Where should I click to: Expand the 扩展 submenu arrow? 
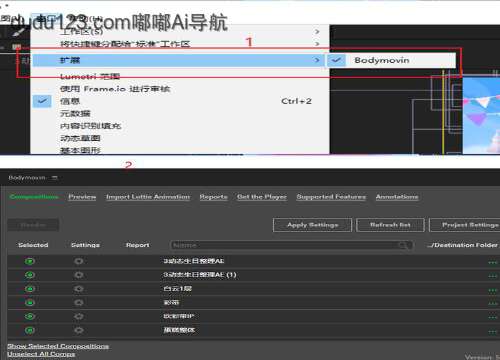[317, 60]
